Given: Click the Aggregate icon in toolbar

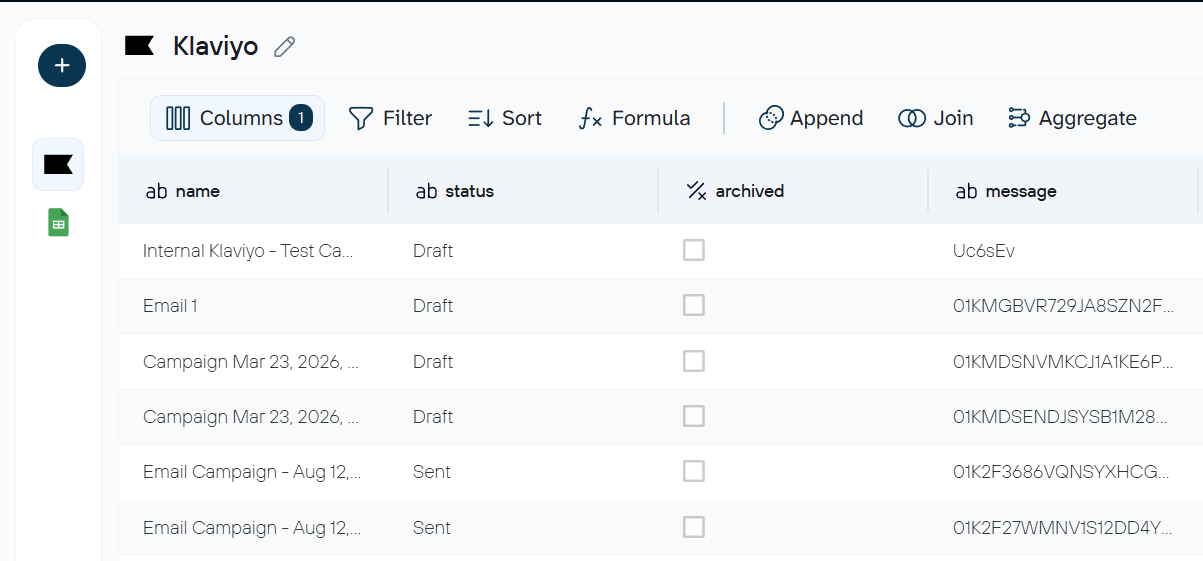Looking at the screenshot, I should coord(1019,118).
